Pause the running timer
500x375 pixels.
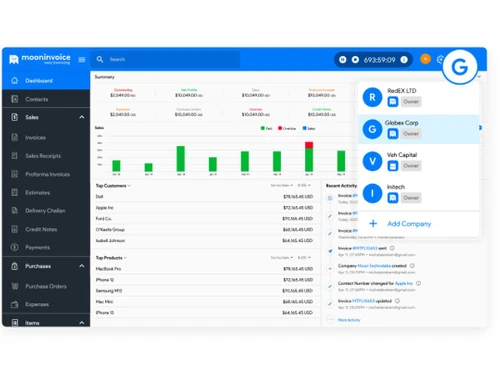(x=343, y=60)
